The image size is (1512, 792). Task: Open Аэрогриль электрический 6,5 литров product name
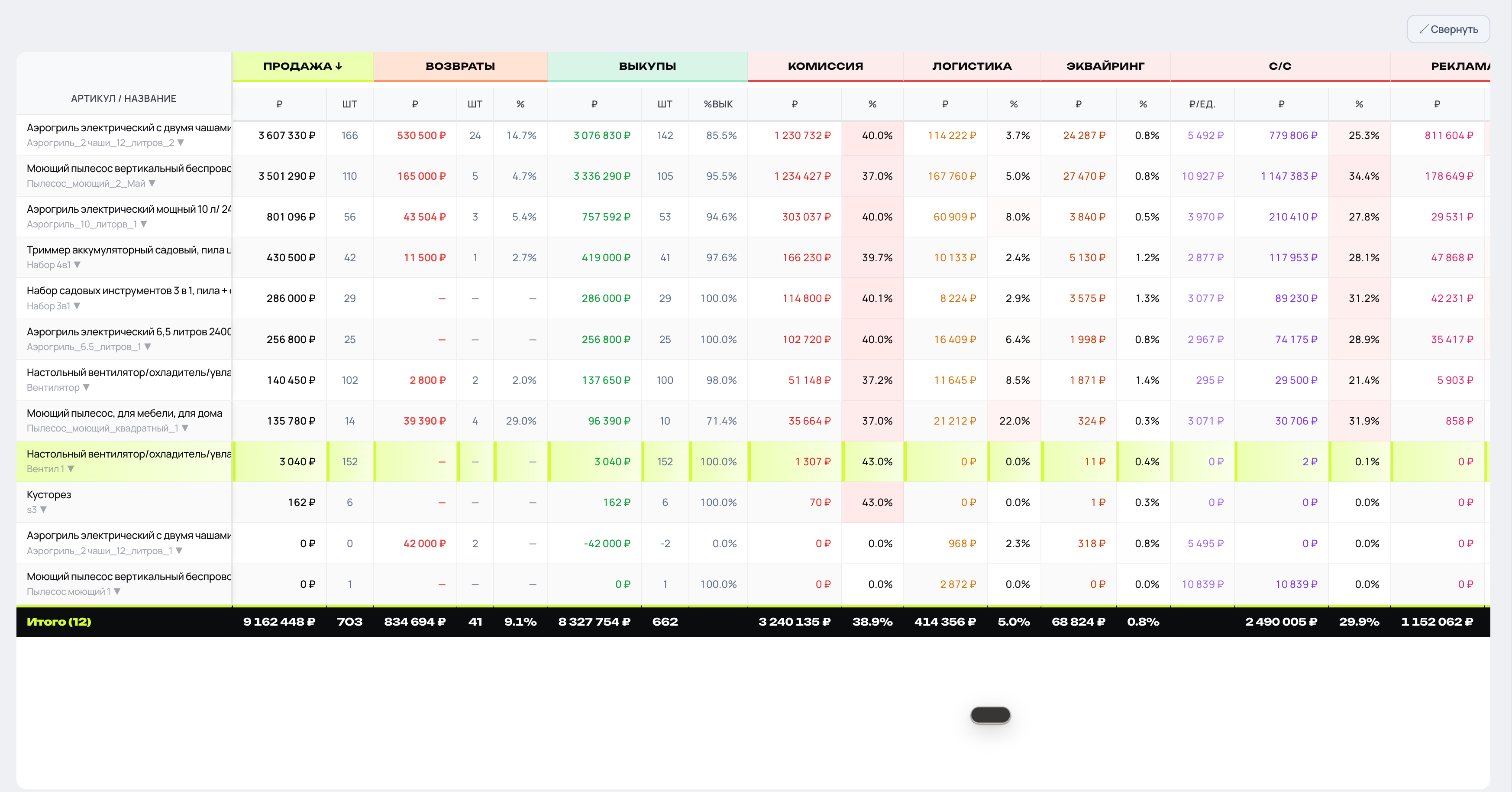coord(129,332)
